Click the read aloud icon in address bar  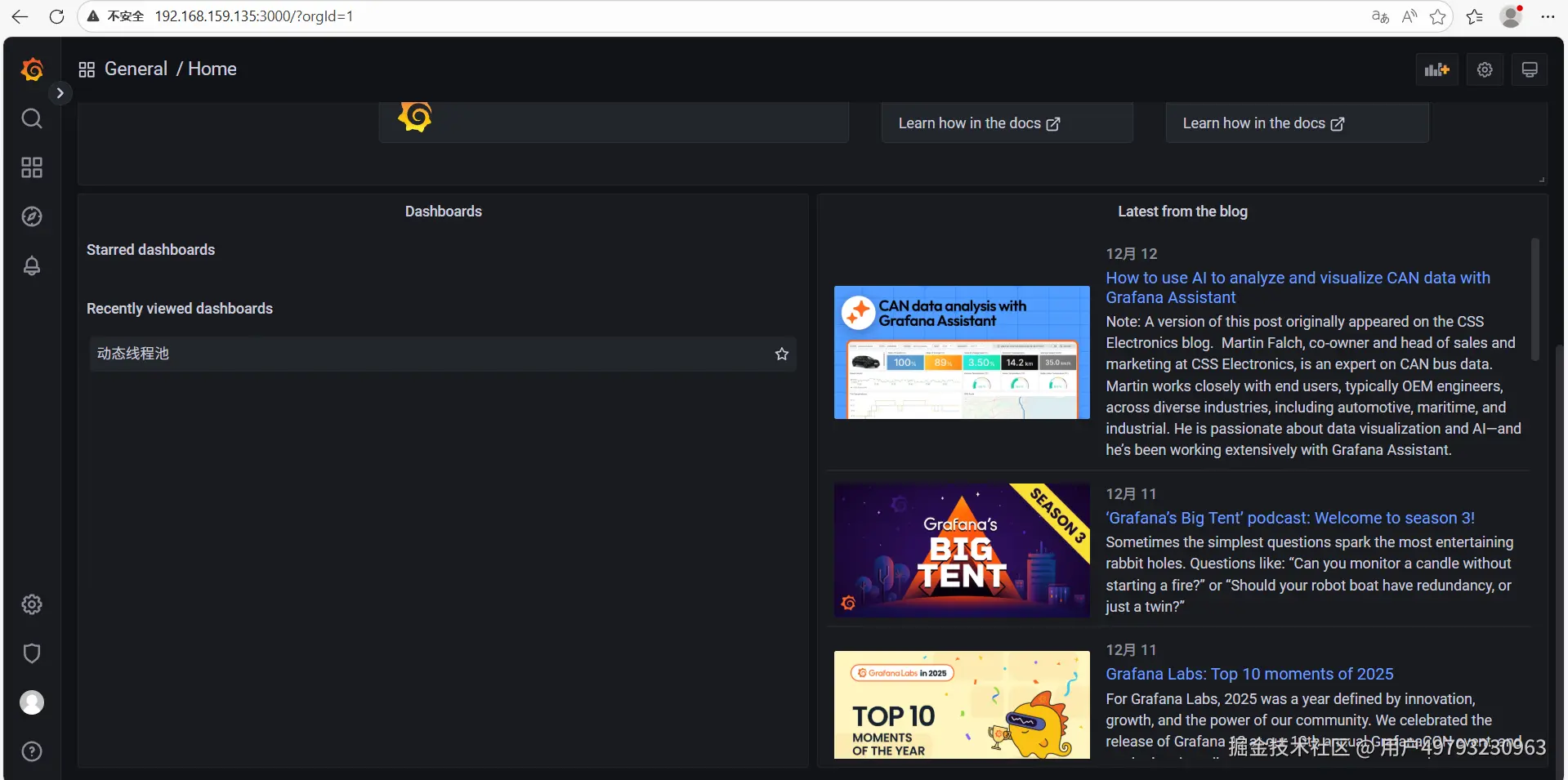[1409, 16]
